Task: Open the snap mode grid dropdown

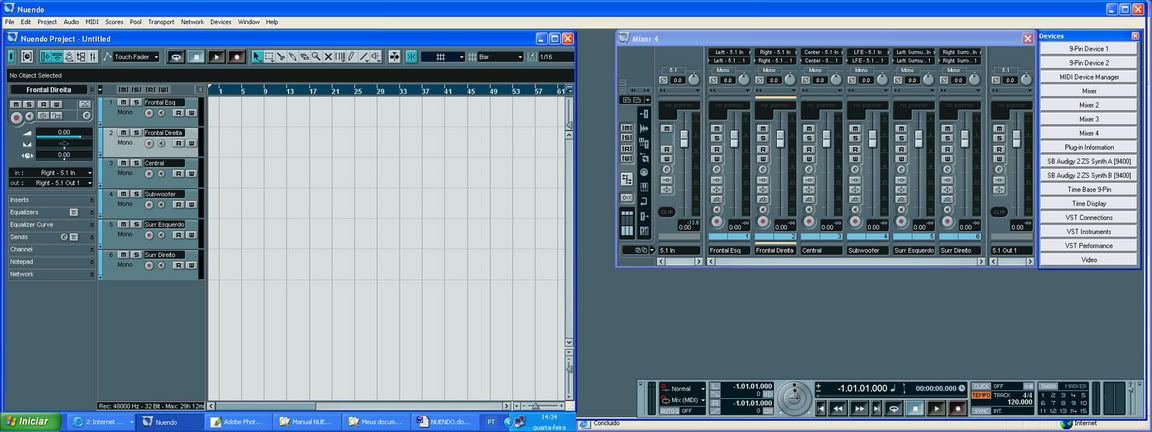Action: click(443, 57)
